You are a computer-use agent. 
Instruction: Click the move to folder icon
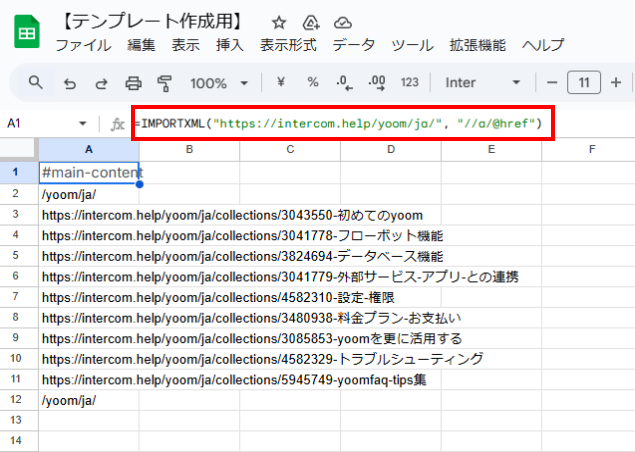[x=311, y=22]
